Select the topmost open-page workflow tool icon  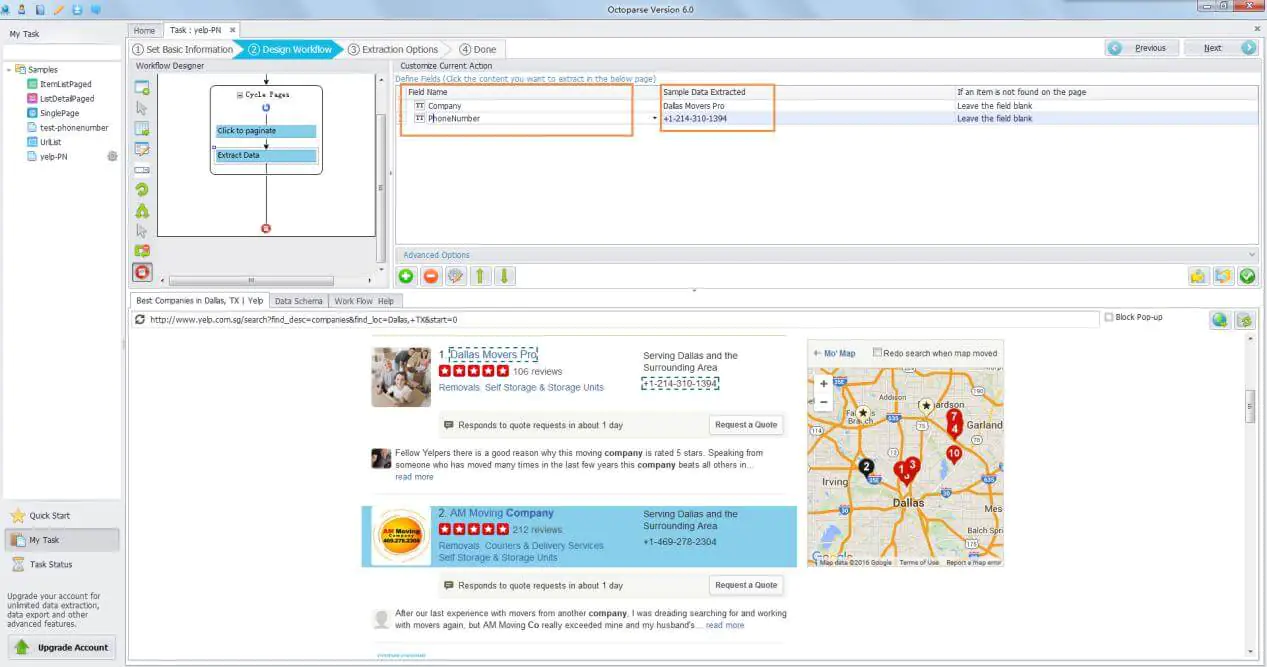(142, 87)
